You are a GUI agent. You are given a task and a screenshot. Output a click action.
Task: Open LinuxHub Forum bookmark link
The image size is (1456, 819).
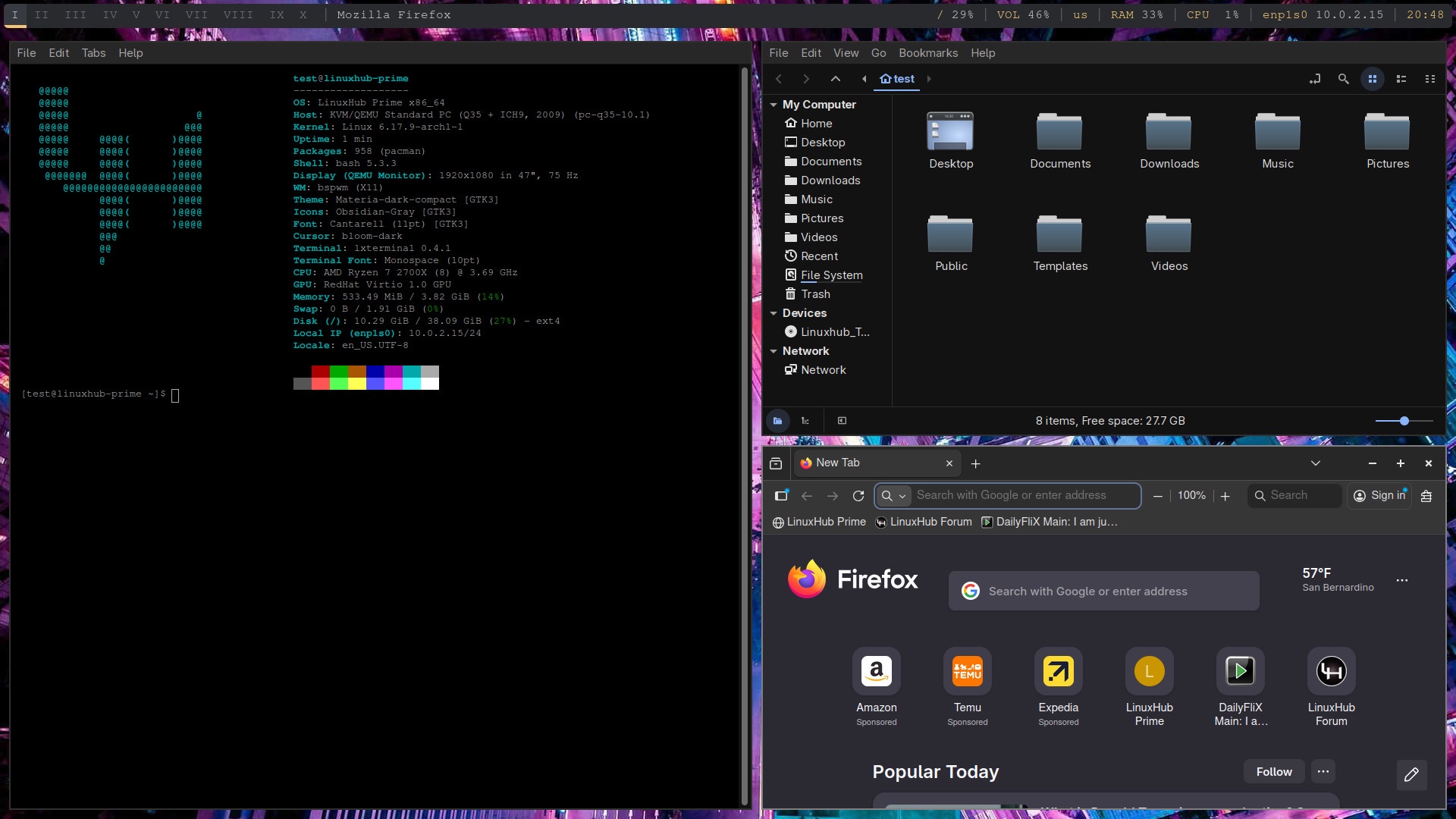coord(923,522)
